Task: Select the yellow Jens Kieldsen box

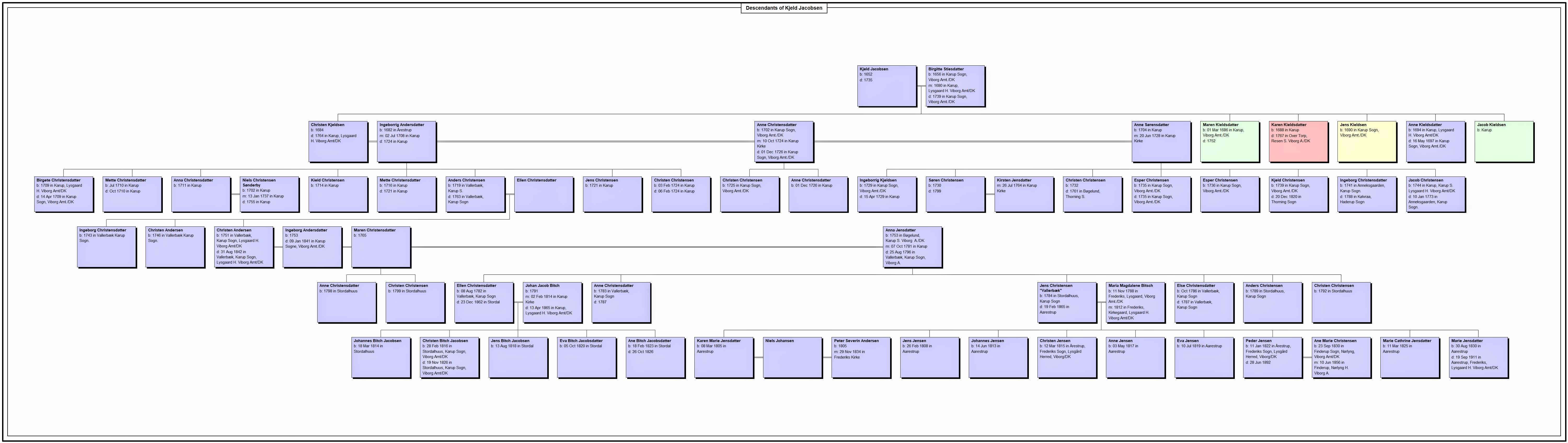Action: click(1367, 141)
